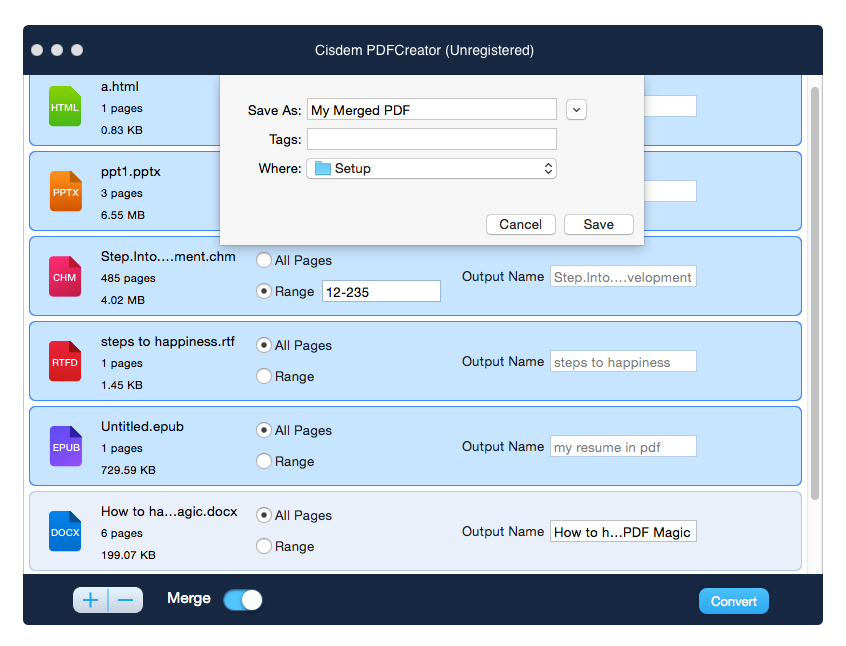Edit the page range field showing 12-235
This screenshot has width=846, height=646.
point(381,291)
